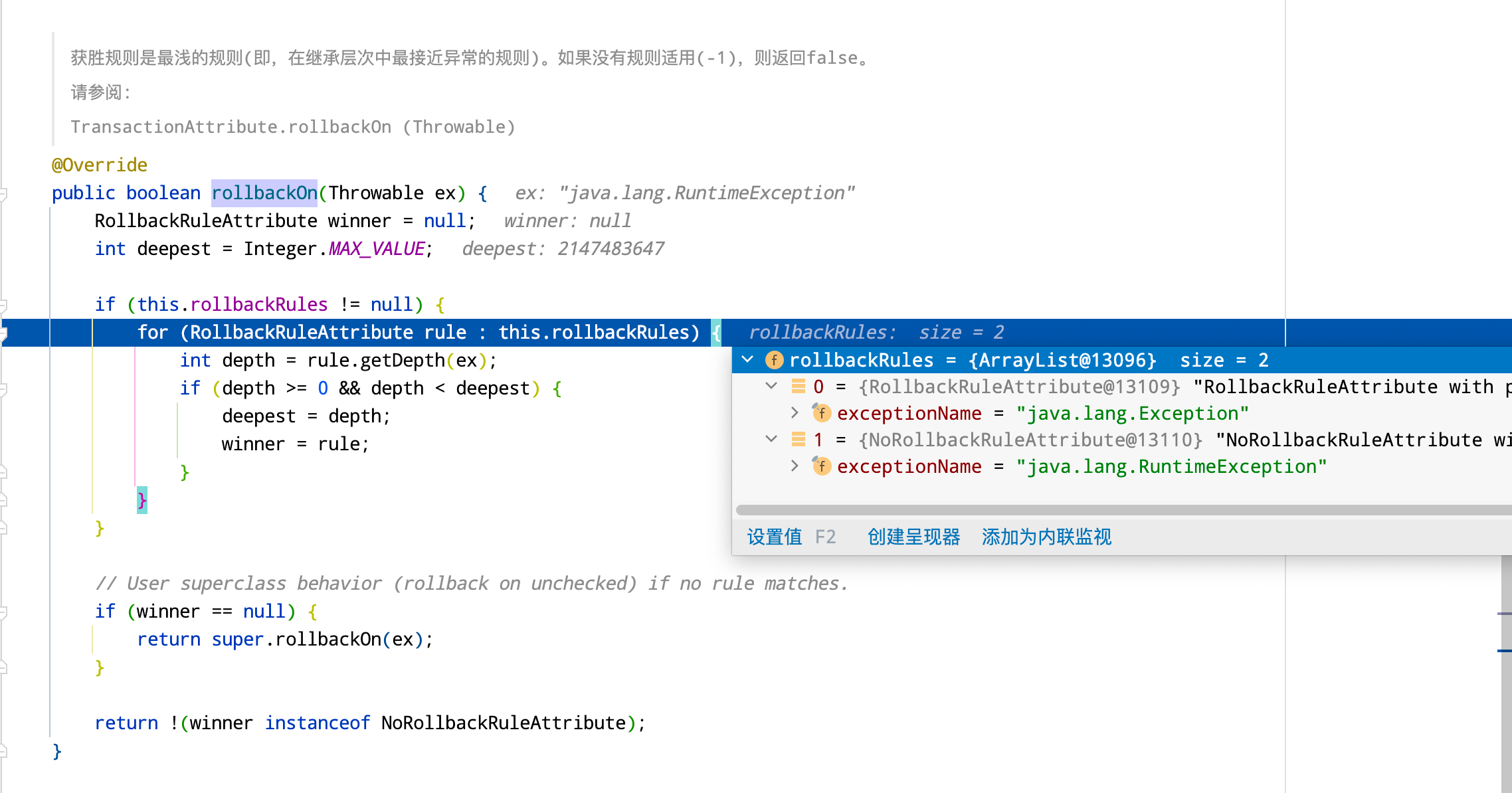
Task: Click TransactionAttribute.rollbackOn (Throwable) doc reference
Action: 293,127
